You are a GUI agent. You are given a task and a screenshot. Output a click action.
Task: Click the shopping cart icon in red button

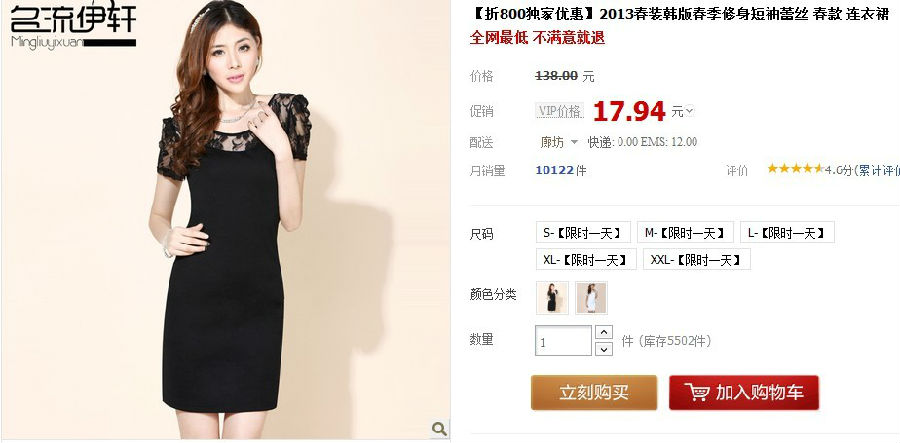(697, 393)
